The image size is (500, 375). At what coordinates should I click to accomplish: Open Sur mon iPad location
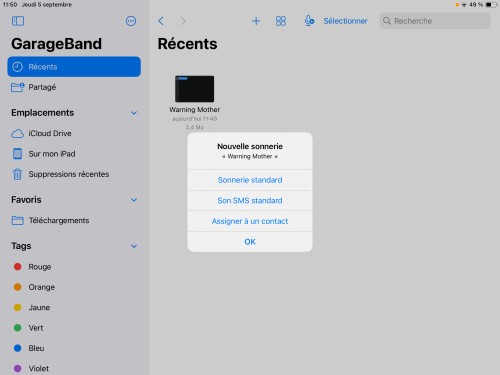pos(74,154)
